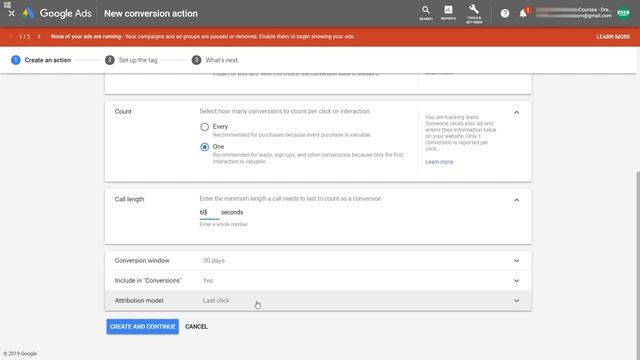Go to next alert in notification bar
The height and width of the screenshot is (360, 640).
(x=39, y=37)
